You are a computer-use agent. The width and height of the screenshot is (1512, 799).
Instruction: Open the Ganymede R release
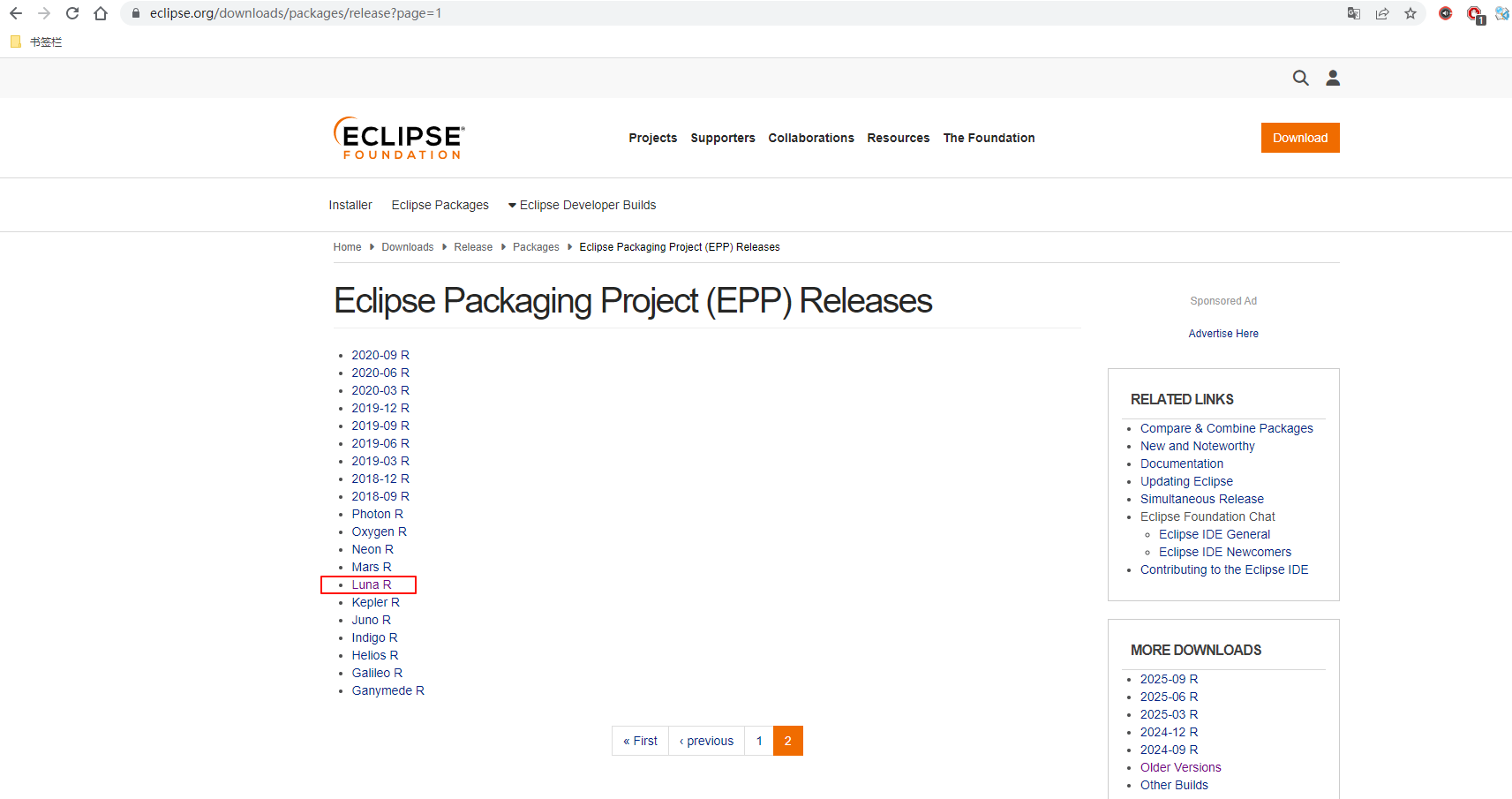coord(387,690)
